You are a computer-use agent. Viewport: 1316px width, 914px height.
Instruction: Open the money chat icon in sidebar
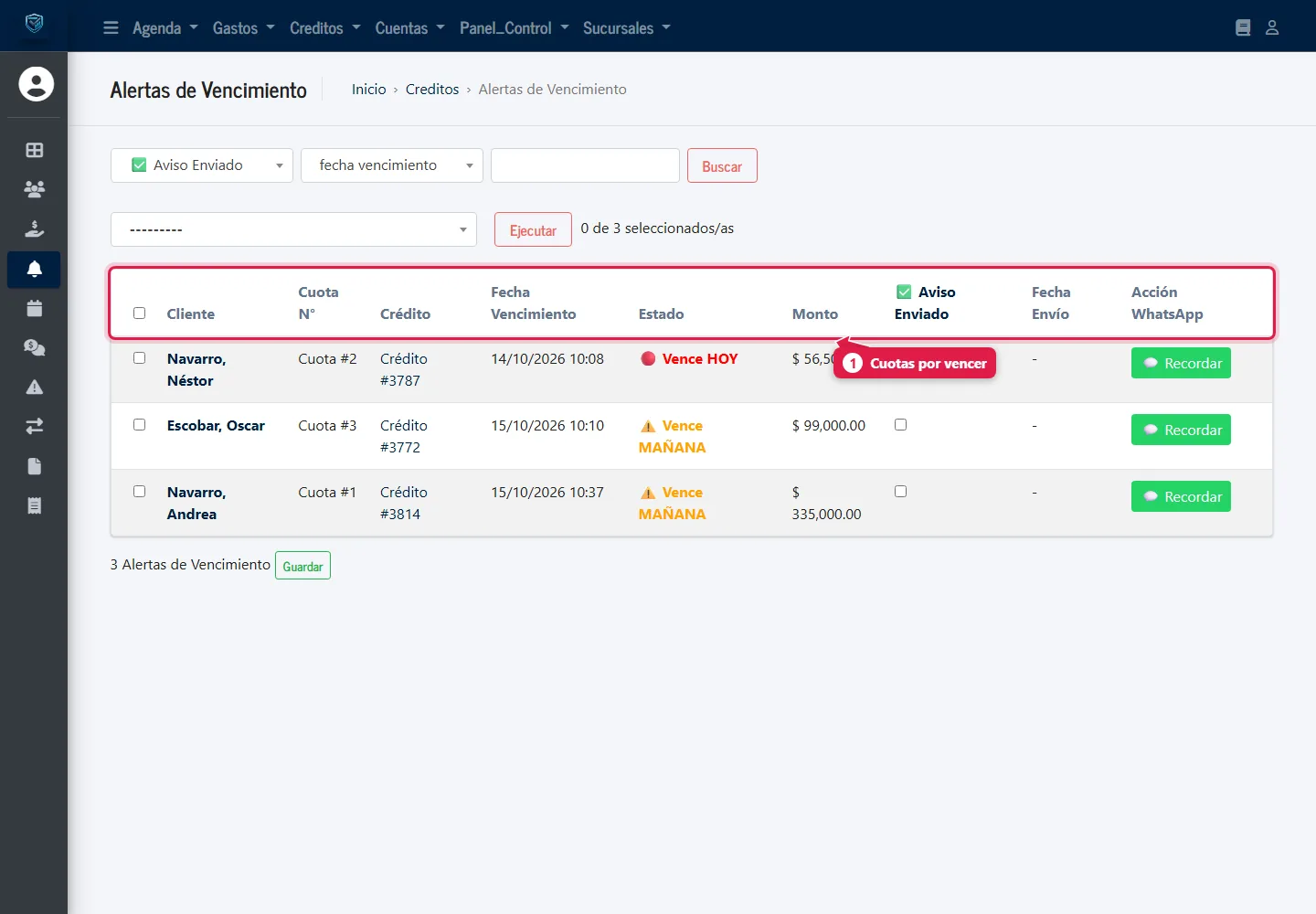[x=35, y=347]
